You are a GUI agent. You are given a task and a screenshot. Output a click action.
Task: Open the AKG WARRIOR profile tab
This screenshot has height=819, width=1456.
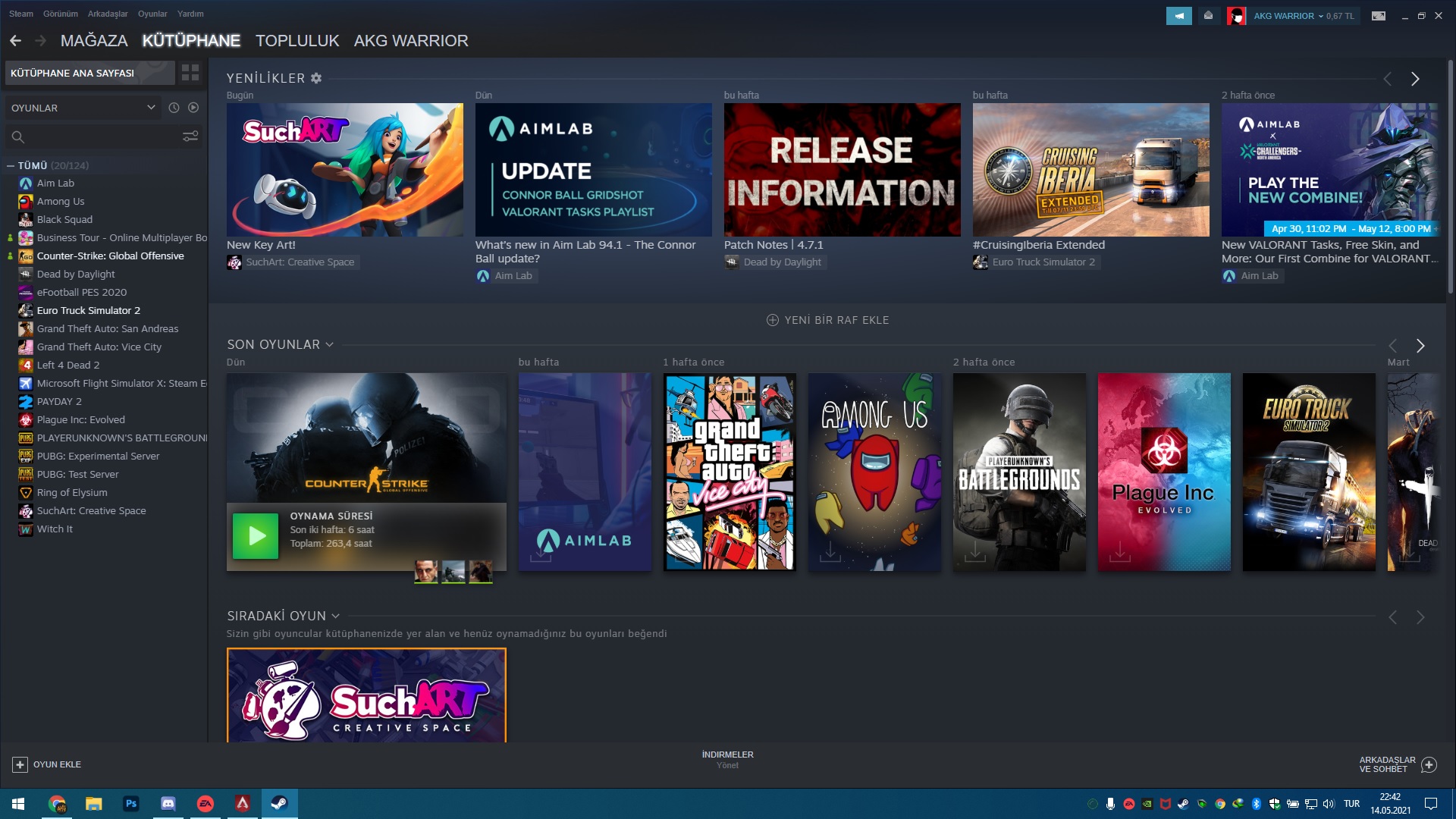tap(411, 41)
